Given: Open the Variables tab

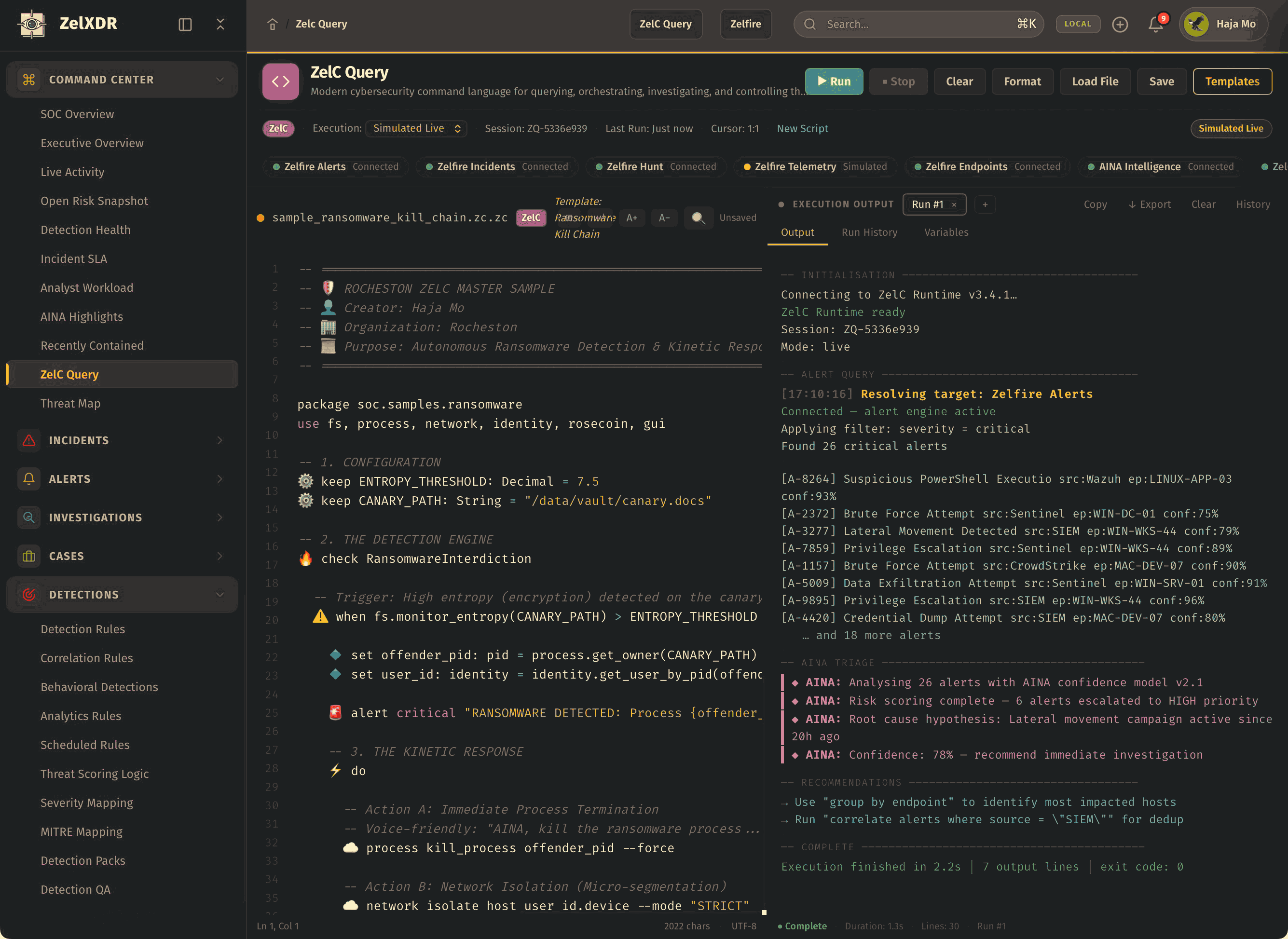Looking at the screenshot, I should click(946, 232).
